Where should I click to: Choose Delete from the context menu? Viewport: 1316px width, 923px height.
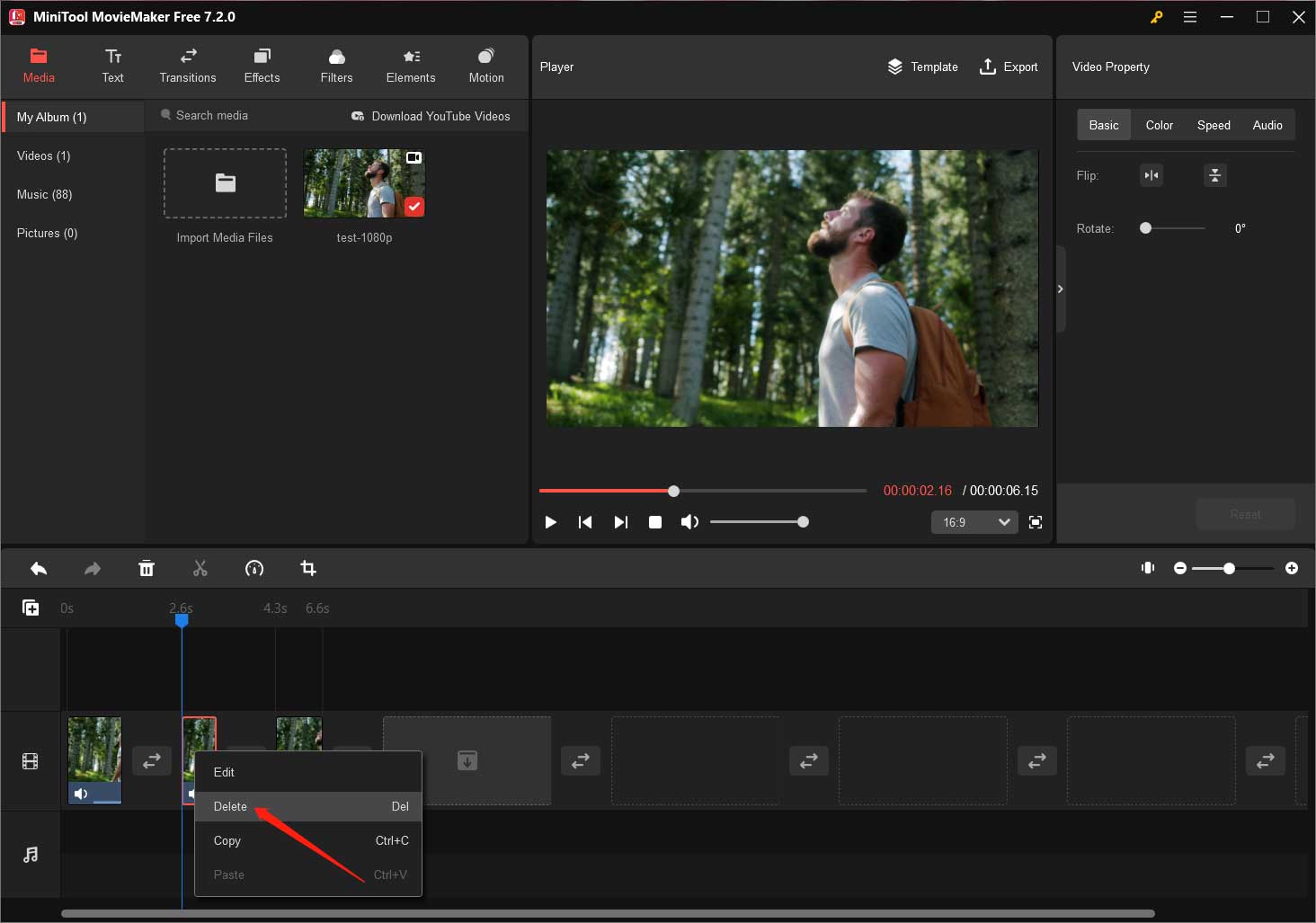[308, 806]
